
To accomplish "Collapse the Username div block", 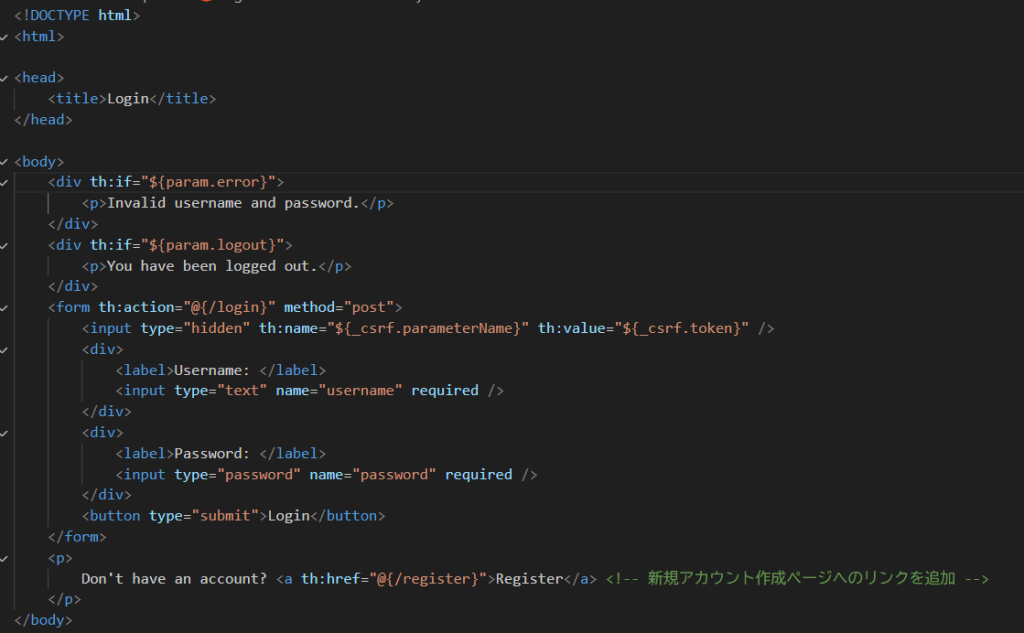I will pos(5,350).
